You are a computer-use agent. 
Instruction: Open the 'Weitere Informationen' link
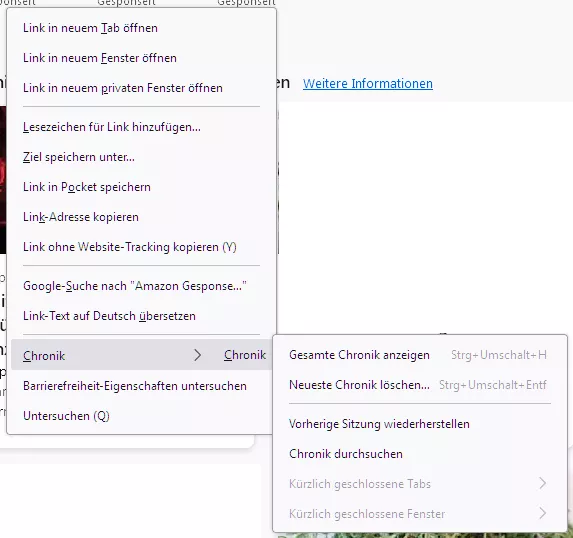(x=368, y=84)
